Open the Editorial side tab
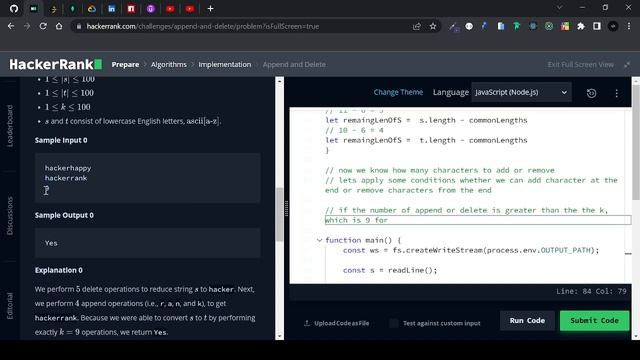Viewport: 640px width, 360px height. click(10, 305)
